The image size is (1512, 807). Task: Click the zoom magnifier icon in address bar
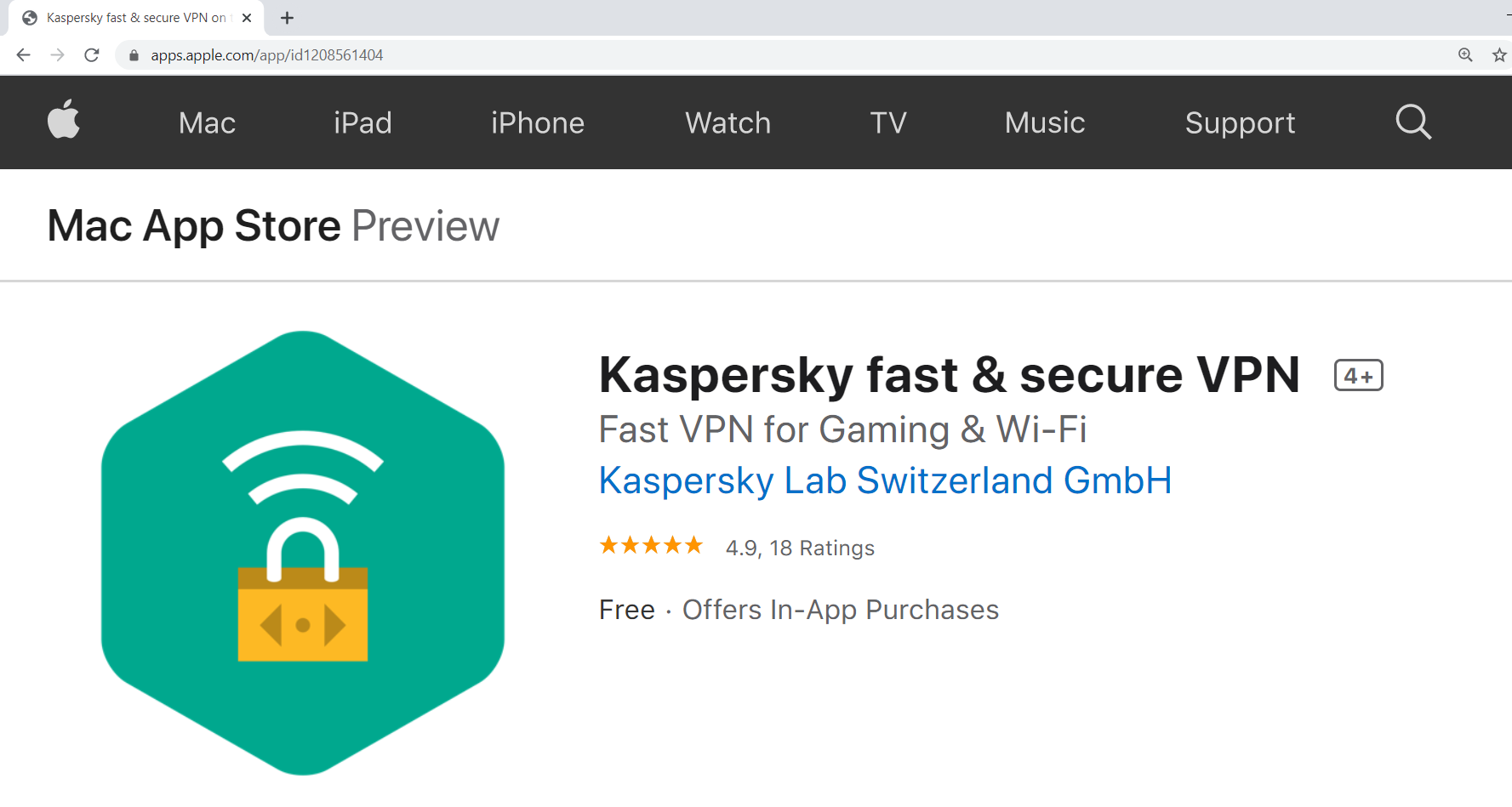(1465, 55)
